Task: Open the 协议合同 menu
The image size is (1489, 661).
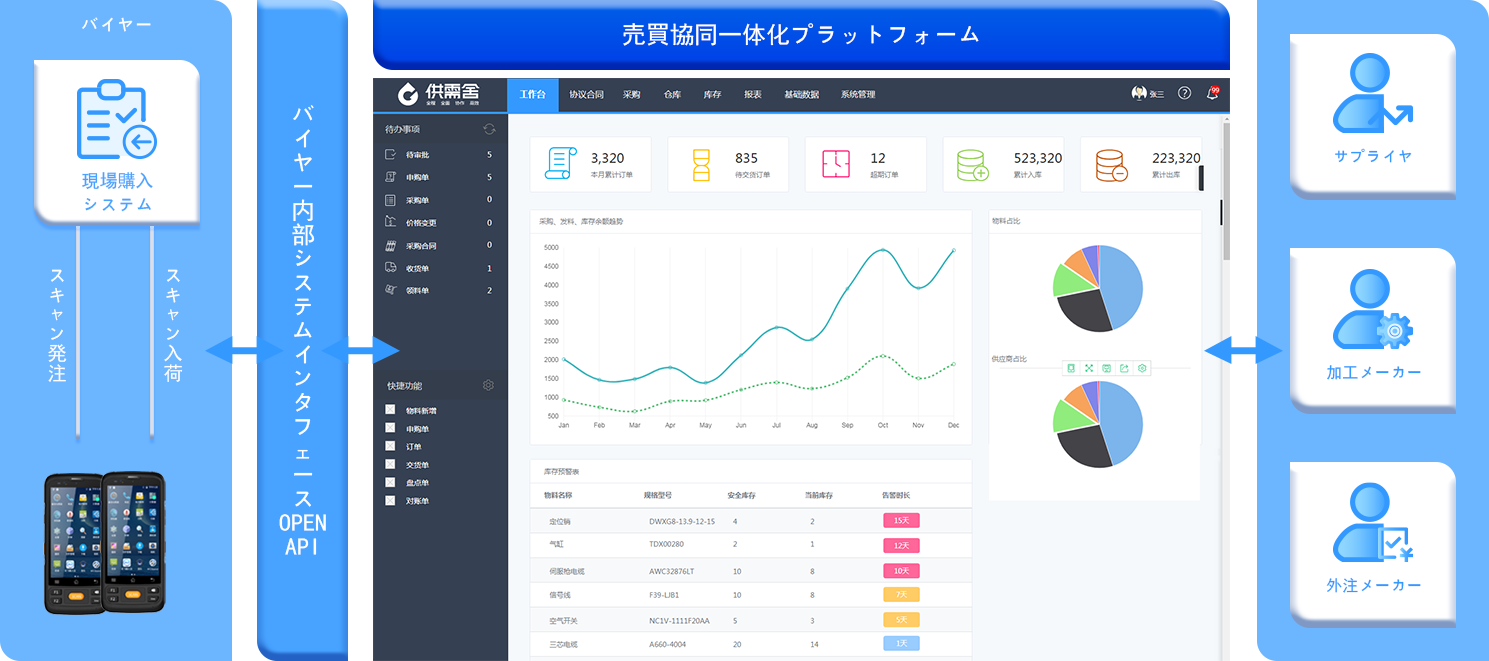Action: click(x=586, y=94)
